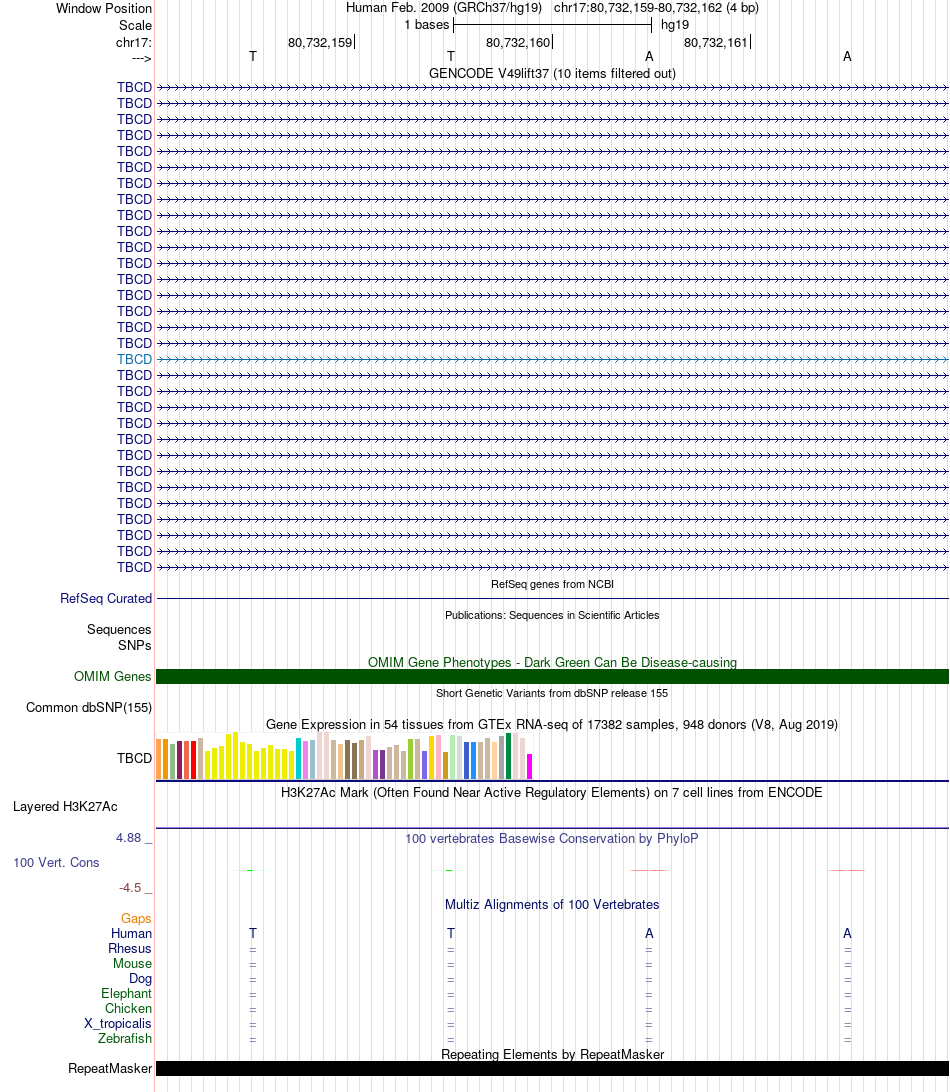The width and height of the screenshot is (950, 1092).
Task: Click the chr17: ruler label
Action: pyautogui.click(x=134, y=42)
